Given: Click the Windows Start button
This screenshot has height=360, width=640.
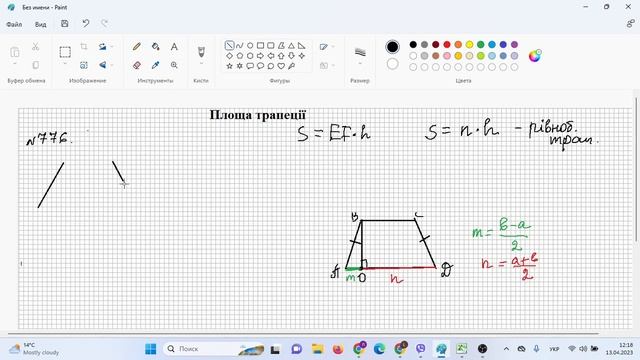Looking at the screenshot, I should pyautogui.click(x=151, y=349).
